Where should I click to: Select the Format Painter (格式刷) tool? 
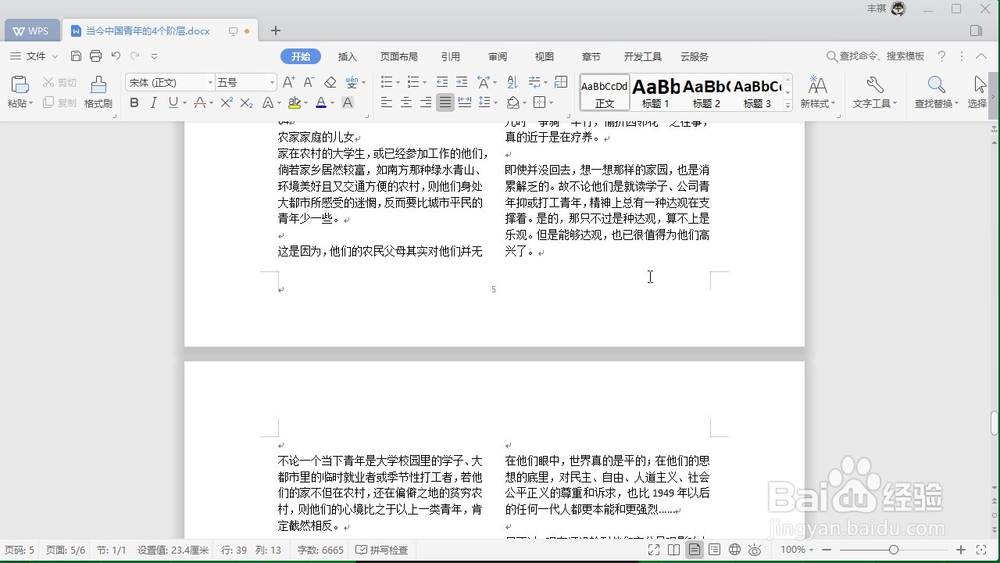(98, 92)
